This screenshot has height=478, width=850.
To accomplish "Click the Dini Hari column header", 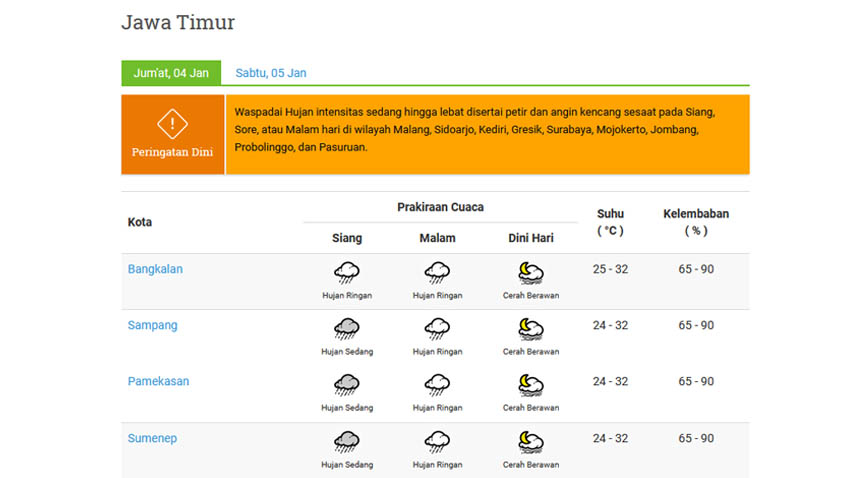I will 531,238.
